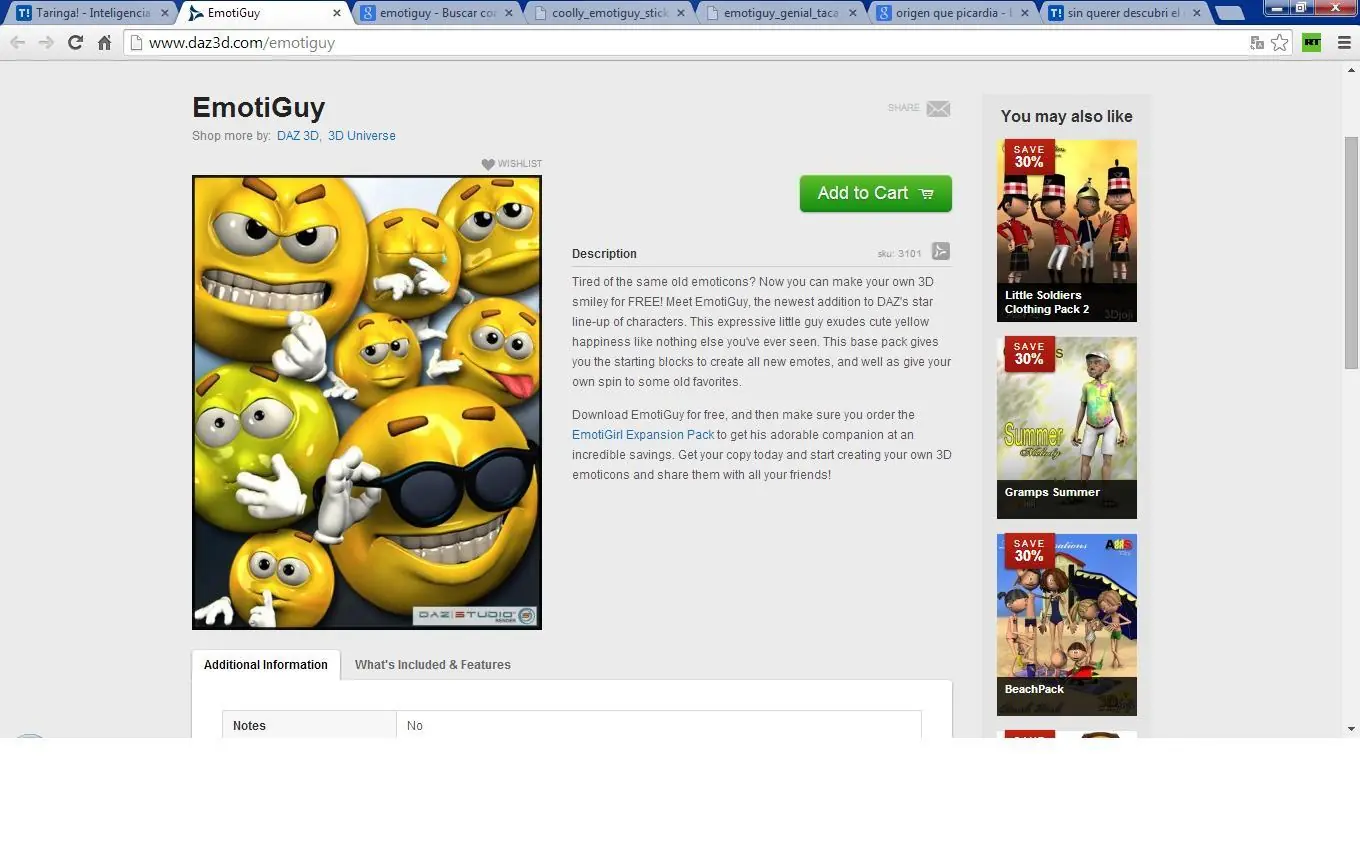
Task: Click the green Add to Cart button
Action: (876, 193)
